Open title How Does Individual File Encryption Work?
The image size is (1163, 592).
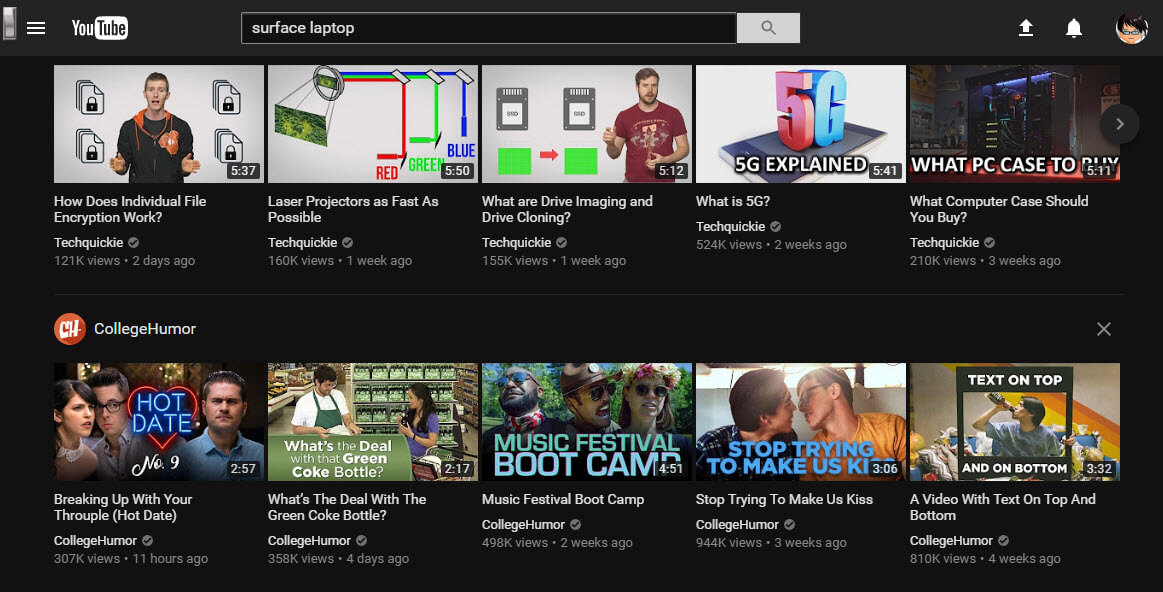[x=130, y=209]
